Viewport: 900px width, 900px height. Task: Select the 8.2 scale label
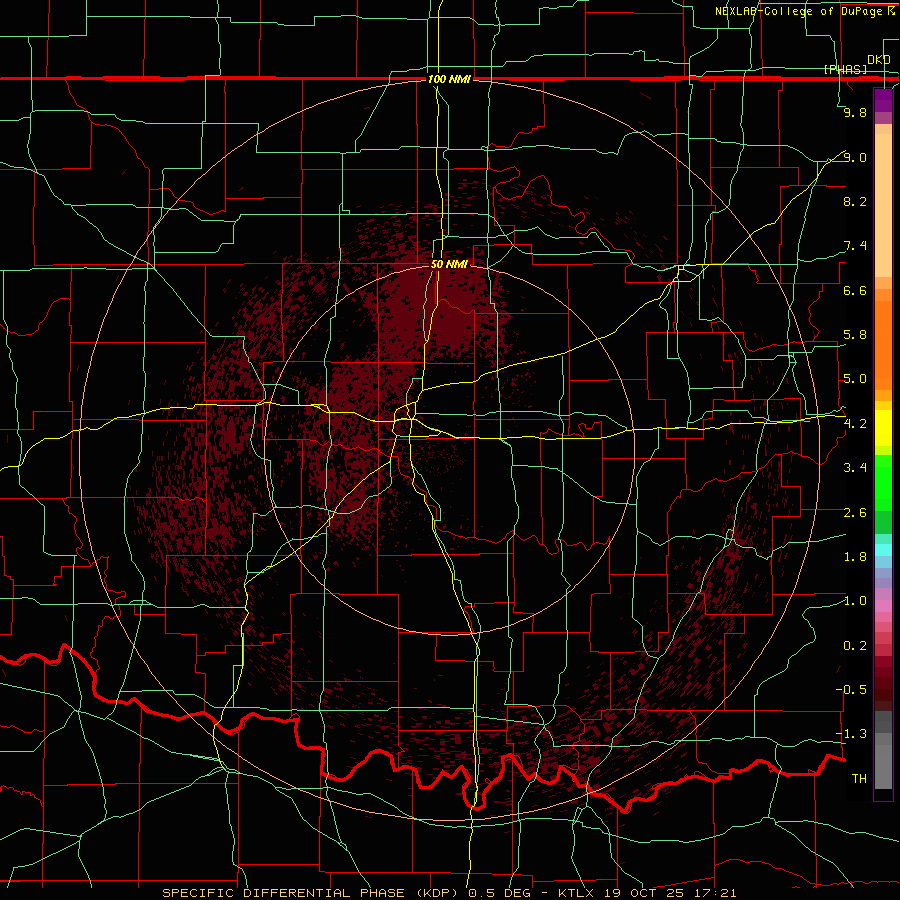(x=855, y=201)
